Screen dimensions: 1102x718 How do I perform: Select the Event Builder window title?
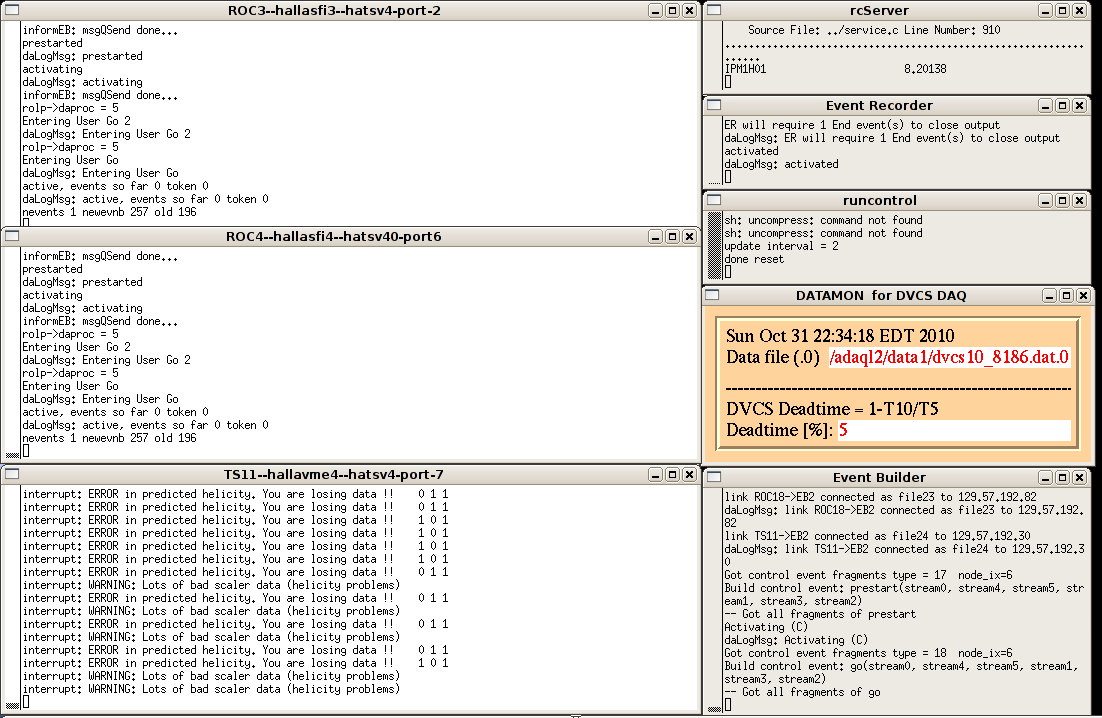pyautogui.click(x=879, y=478)
